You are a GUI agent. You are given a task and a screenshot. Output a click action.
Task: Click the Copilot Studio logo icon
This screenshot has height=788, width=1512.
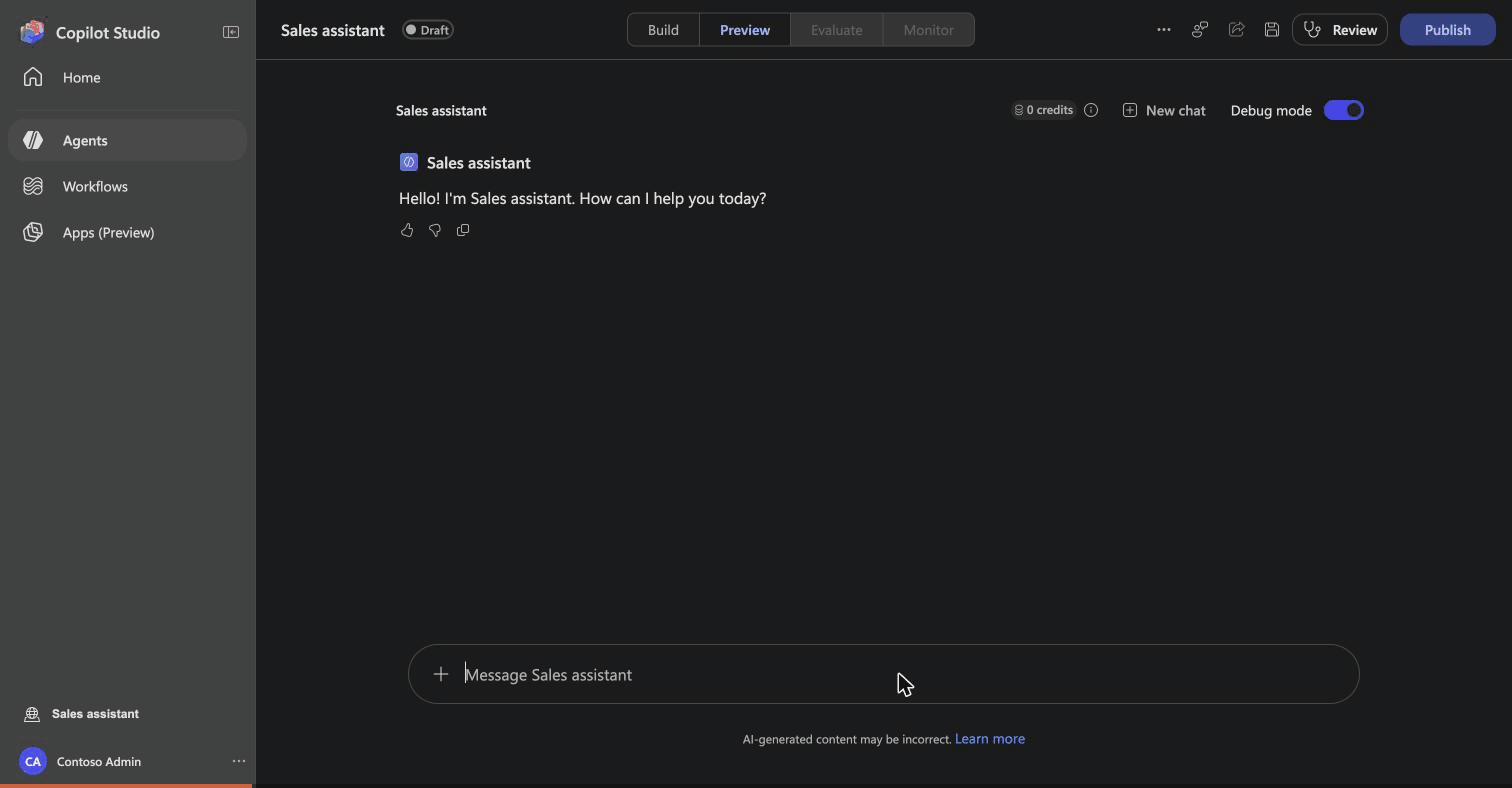(32, 32)
